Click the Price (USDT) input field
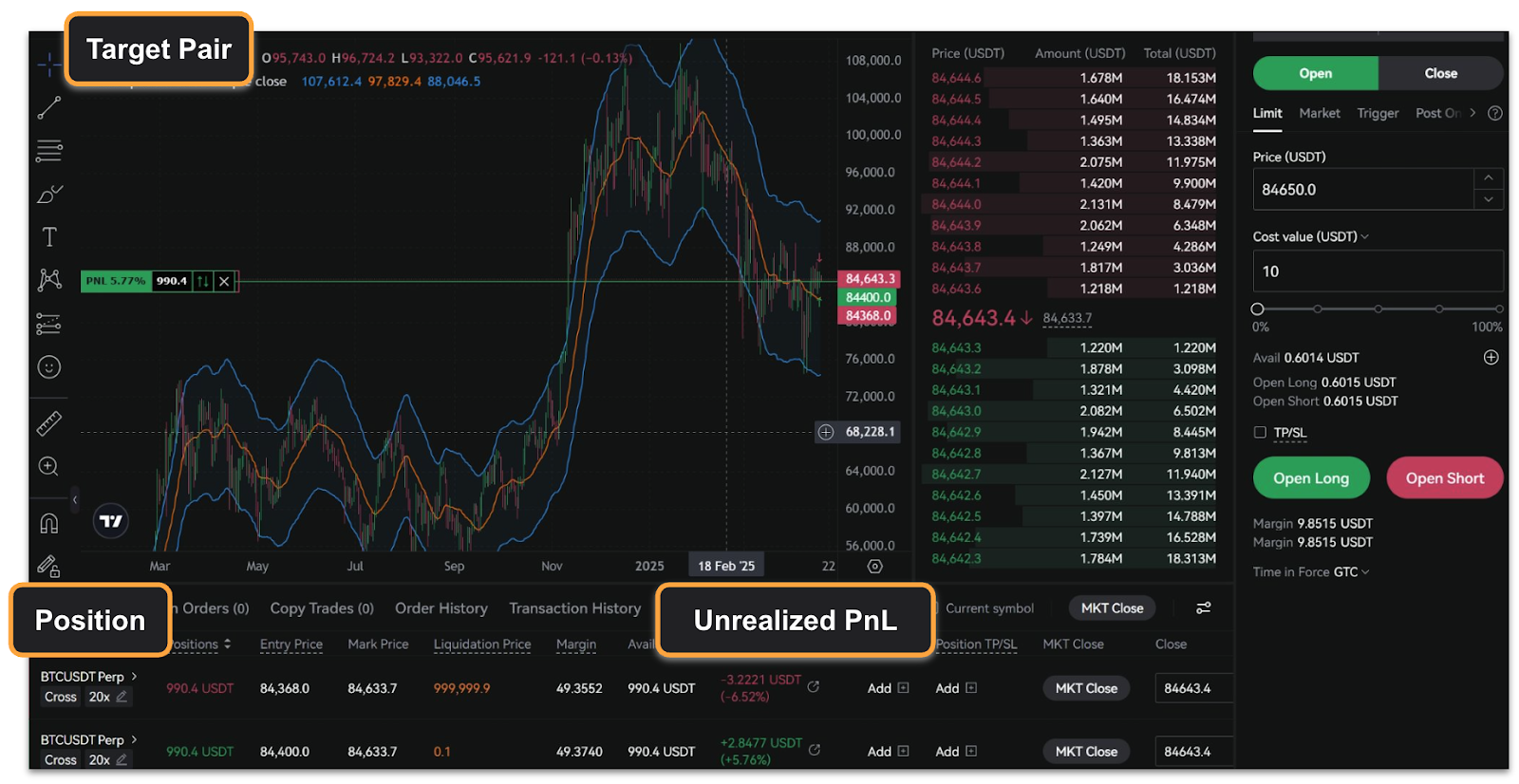The height and width of the screenshot is (784, 1519). pos(1362,190)
